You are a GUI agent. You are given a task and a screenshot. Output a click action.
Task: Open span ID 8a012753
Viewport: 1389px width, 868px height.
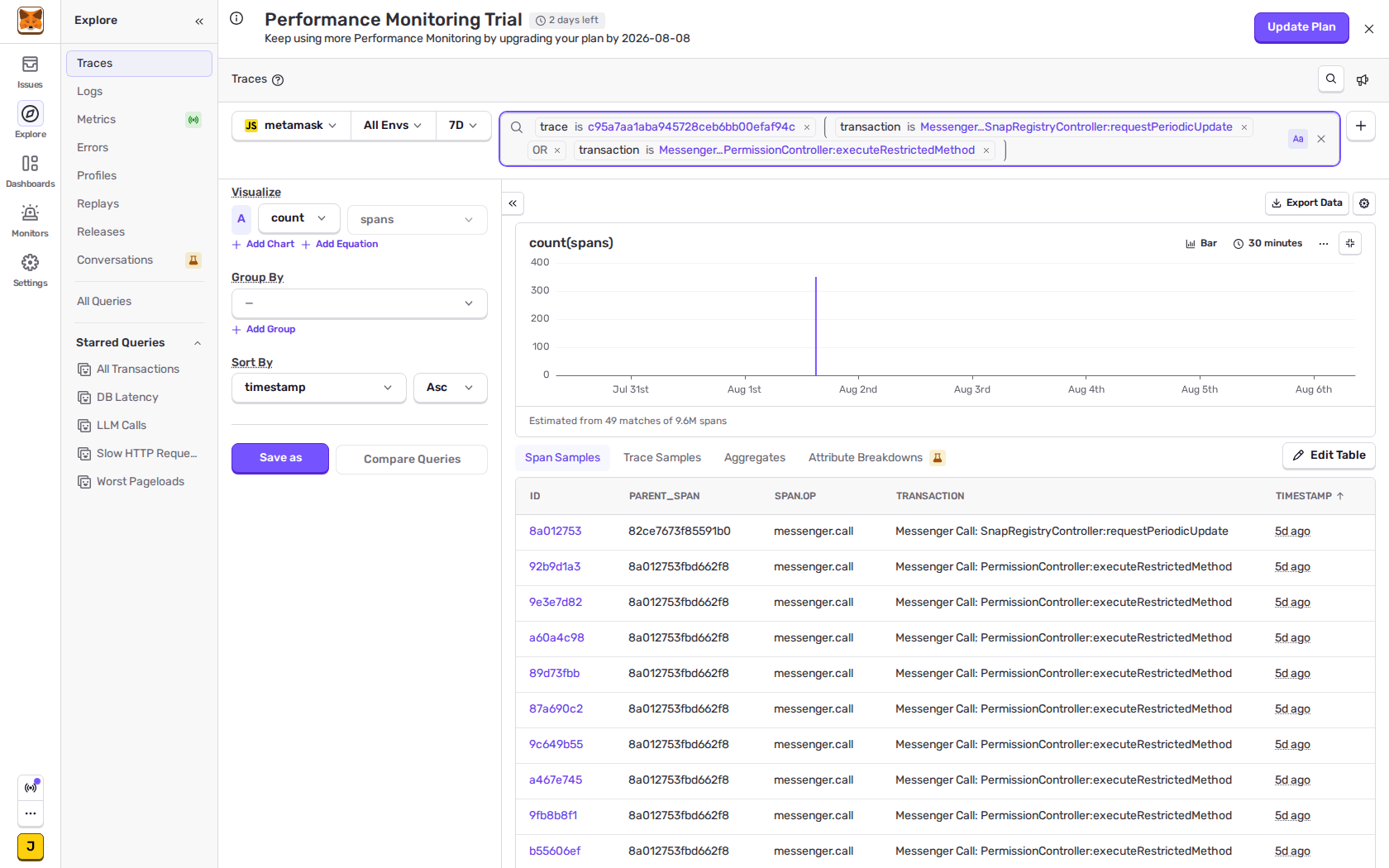coord(556,532)
